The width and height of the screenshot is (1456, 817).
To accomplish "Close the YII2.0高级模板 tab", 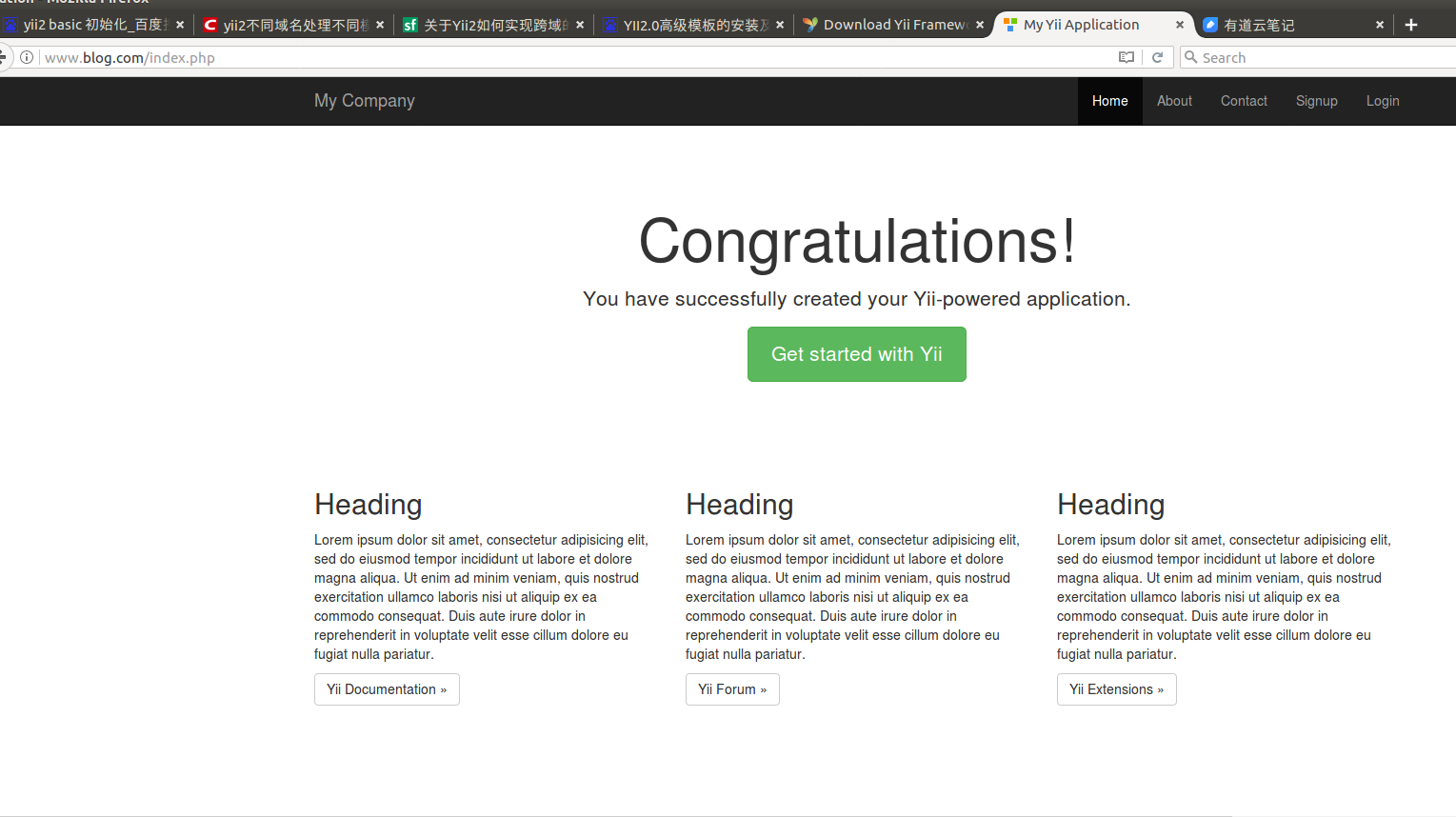I will 780,25.
